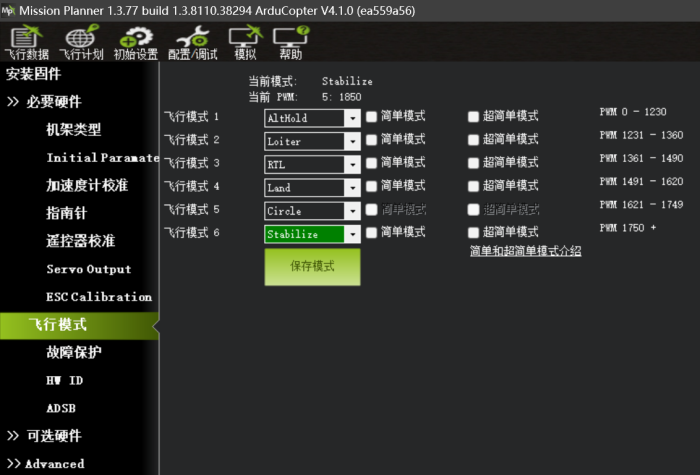Enable 简单模式 for 飞行模式 6
This screenshot has width=700, height=475.
[371, 233]
